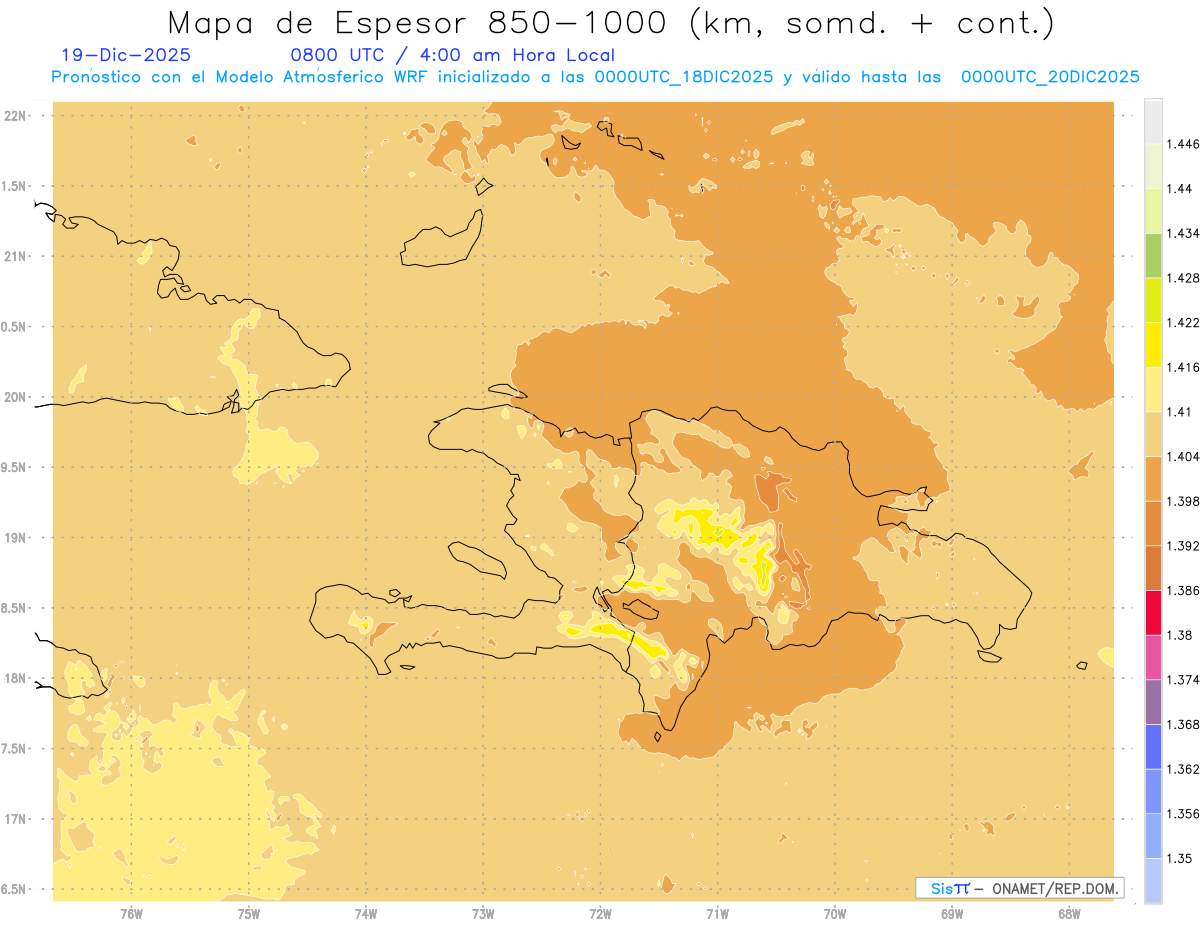Click the bright yellow legend swatch between 1.416 and 1.422

point(1153,345)
